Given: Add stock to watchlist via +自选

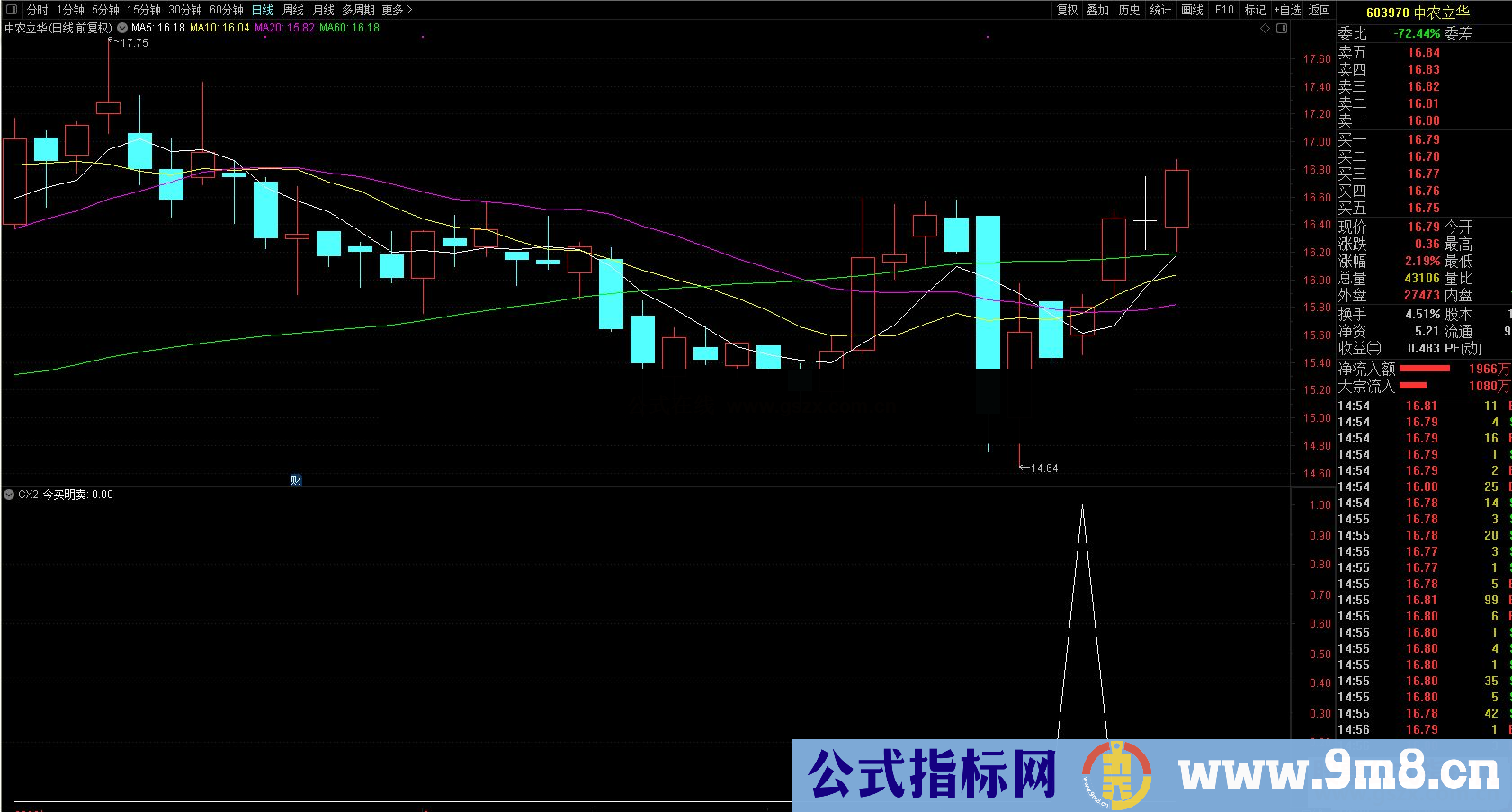Looking at the screenshot, I should tap(1286, 11).
